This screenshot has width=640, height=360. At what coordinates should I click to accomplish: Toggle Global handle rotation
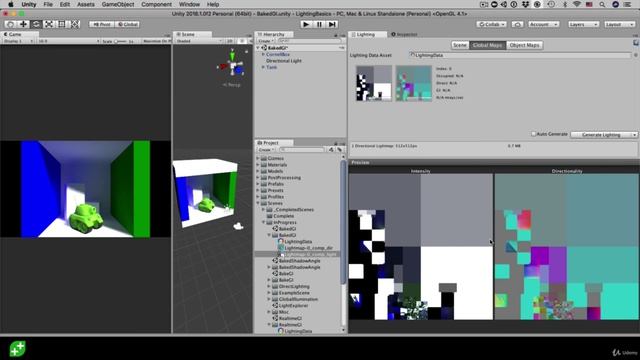tap(127, 24)
